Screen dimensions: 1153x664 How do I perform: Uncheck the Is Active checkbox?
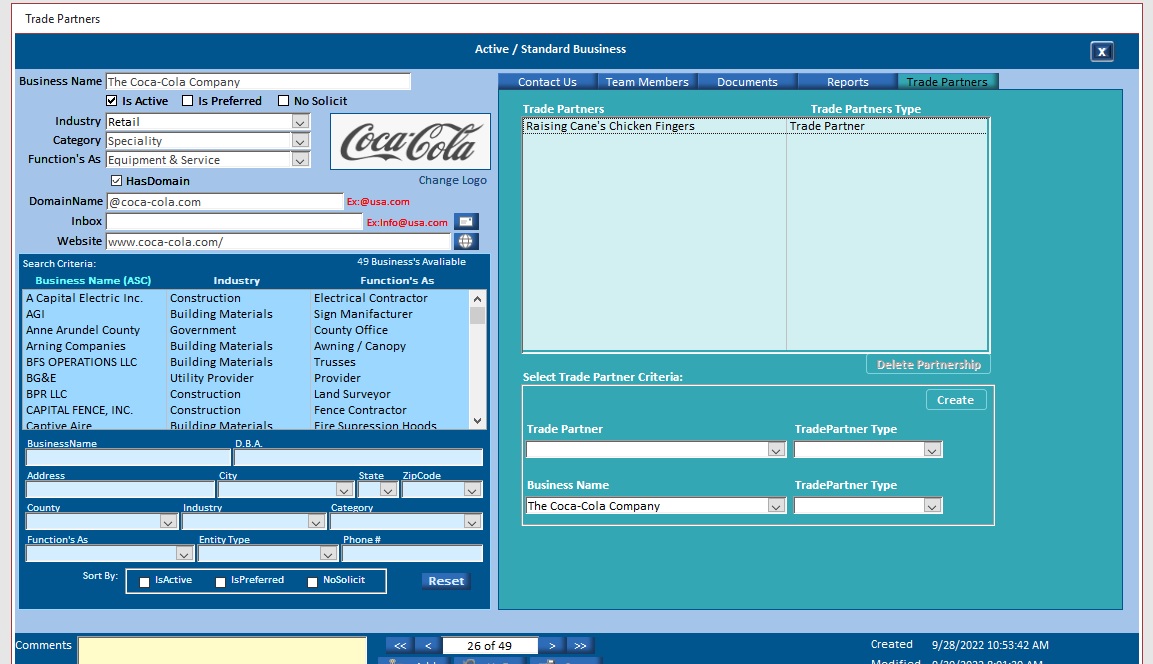[112, 101]
